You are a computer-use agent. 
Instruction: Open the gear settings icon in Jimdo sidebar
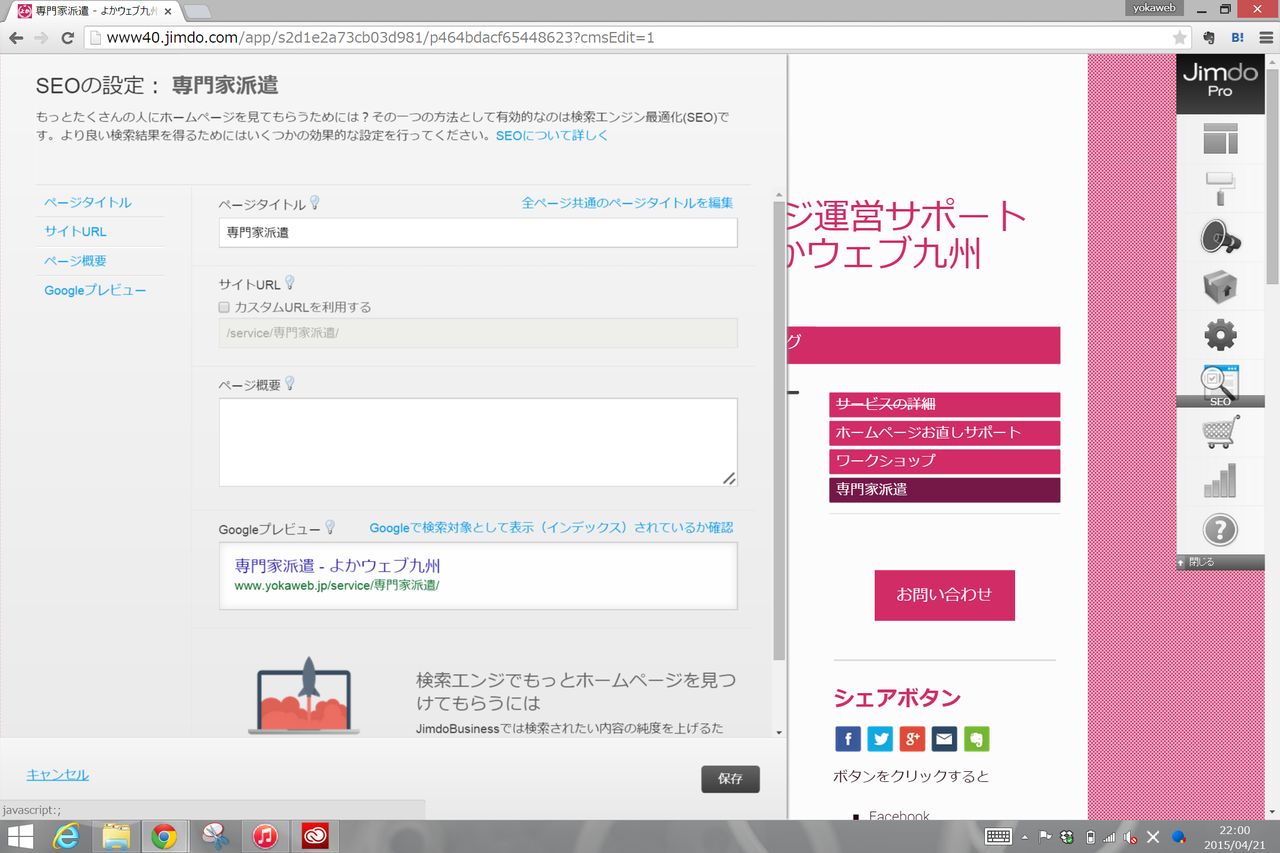1220,335
